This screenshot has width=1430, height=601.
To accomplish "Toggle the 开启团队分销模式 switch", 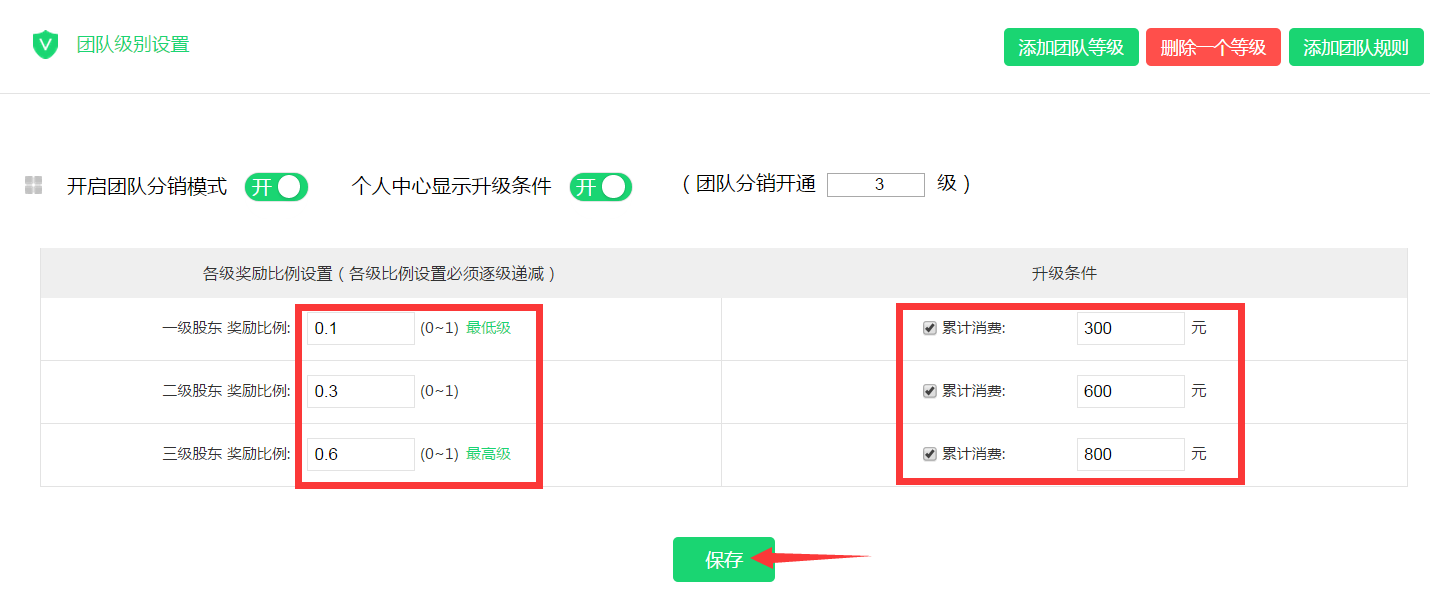I will 276,187.
